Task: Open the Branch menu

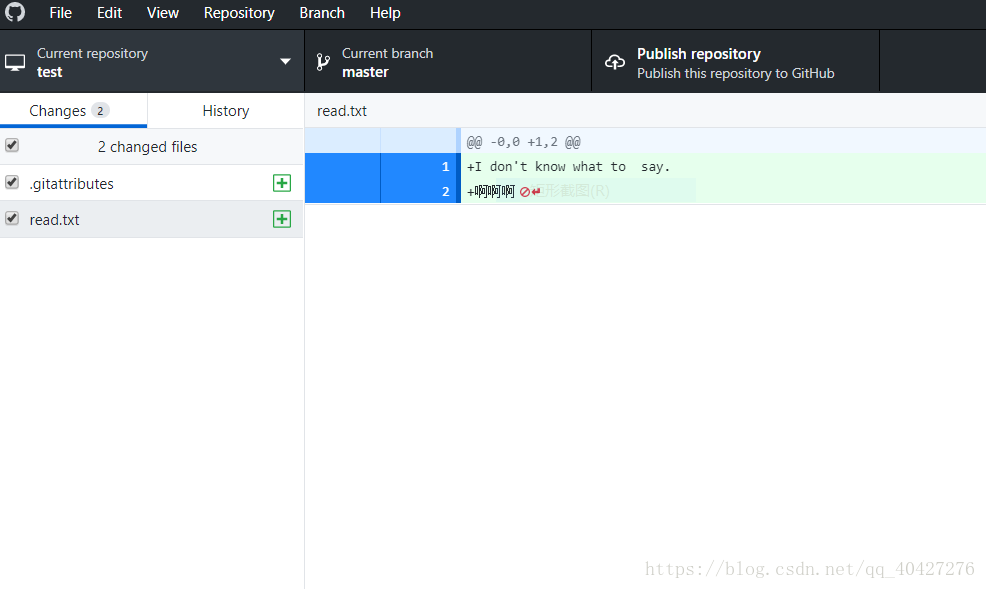Action: pos(322,13)
